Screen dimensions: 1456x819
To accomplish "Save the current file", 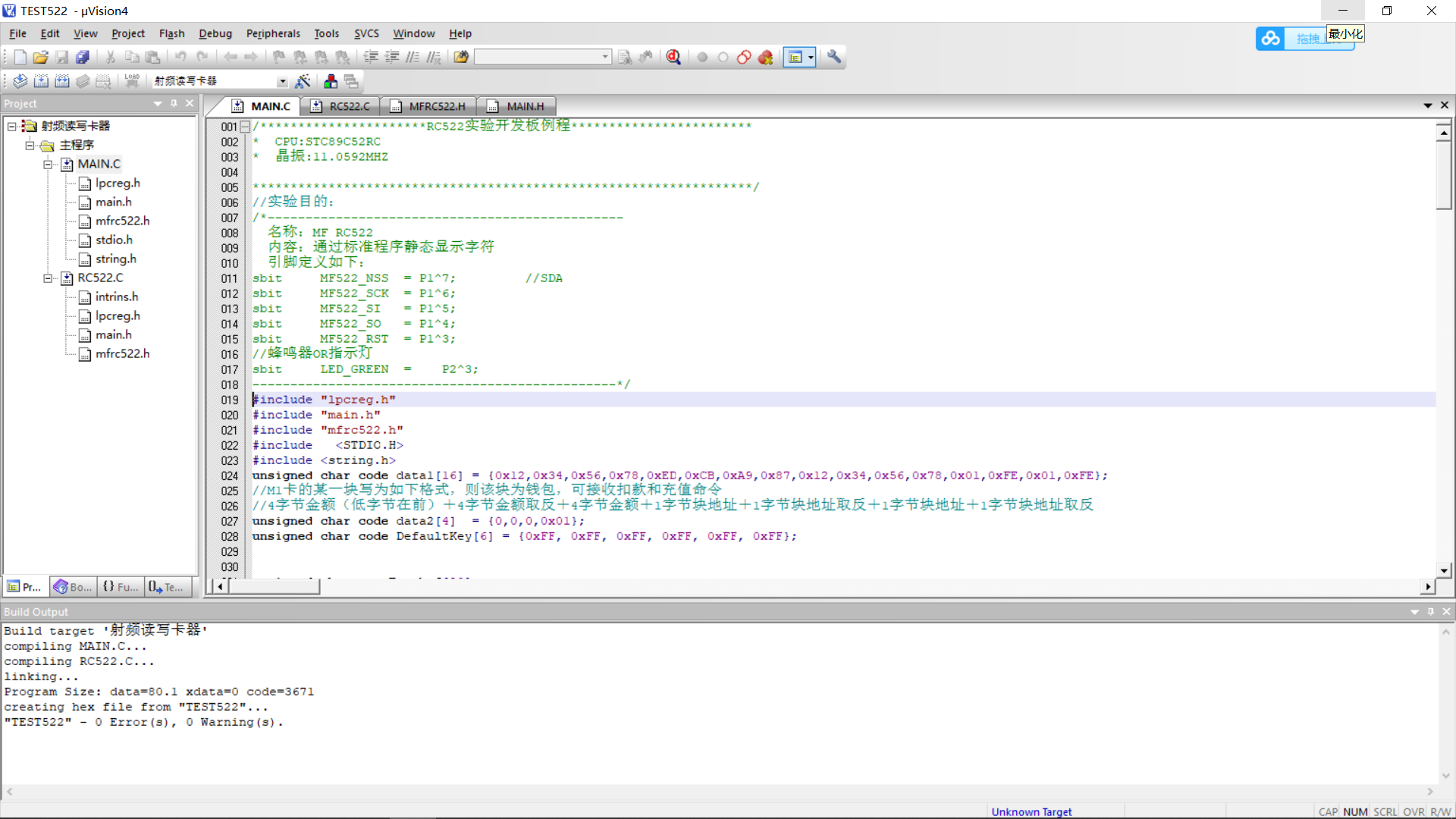I will [62, 57].
